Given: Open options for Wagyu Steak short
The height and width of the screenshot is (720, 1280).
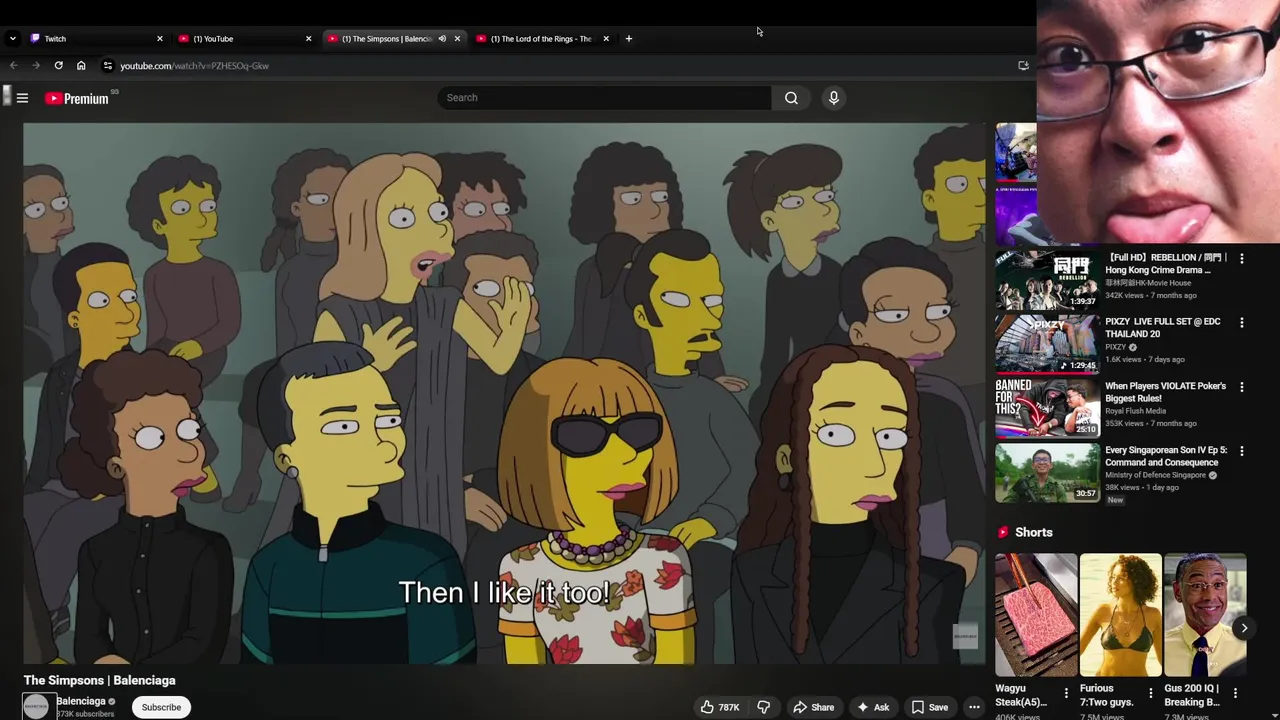Looking at the screenshot, I should [1066, 693].
